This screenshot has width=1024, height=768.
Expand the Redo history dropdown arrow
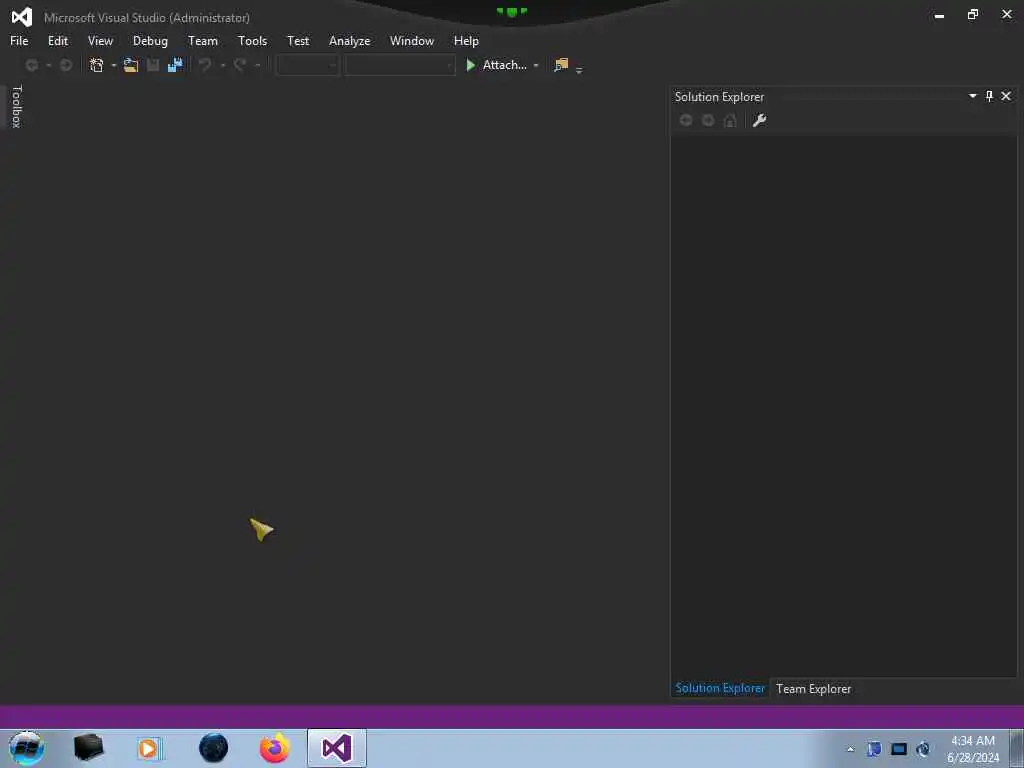(257, 65)
